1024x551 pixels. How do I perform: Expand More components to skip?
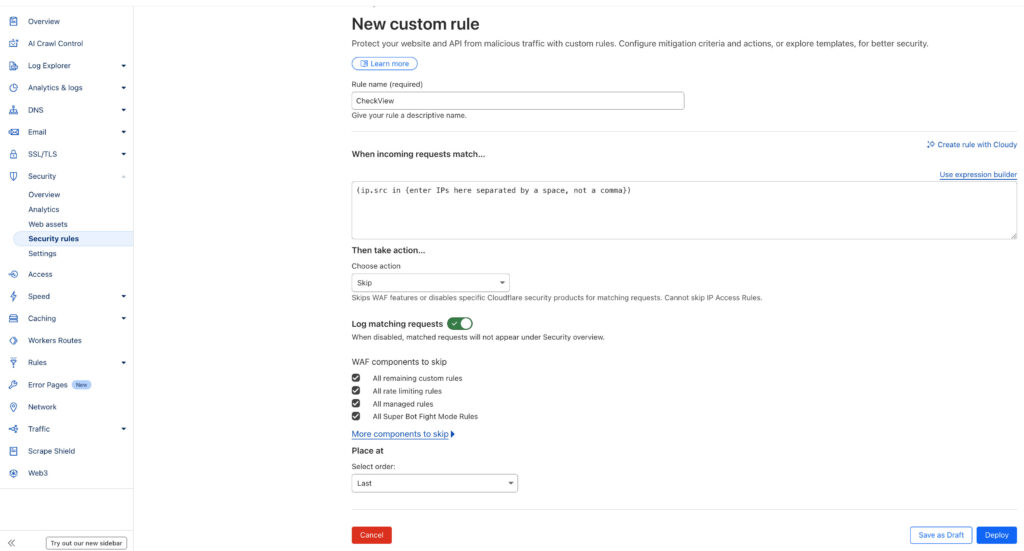pyautogui.click(x=403, y=434)
